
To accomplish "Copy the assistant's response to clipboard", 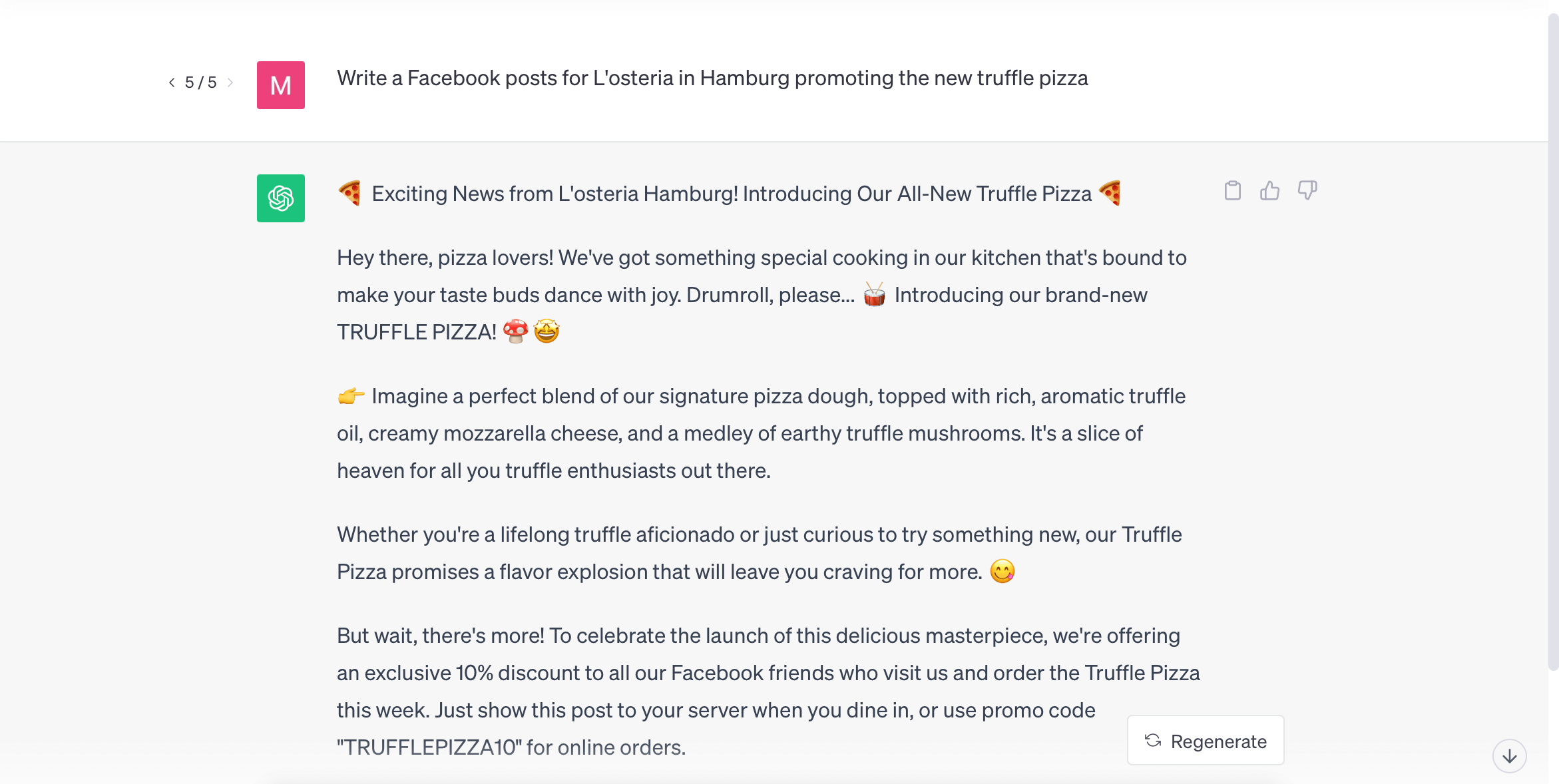I will (x=1233, y=191).
